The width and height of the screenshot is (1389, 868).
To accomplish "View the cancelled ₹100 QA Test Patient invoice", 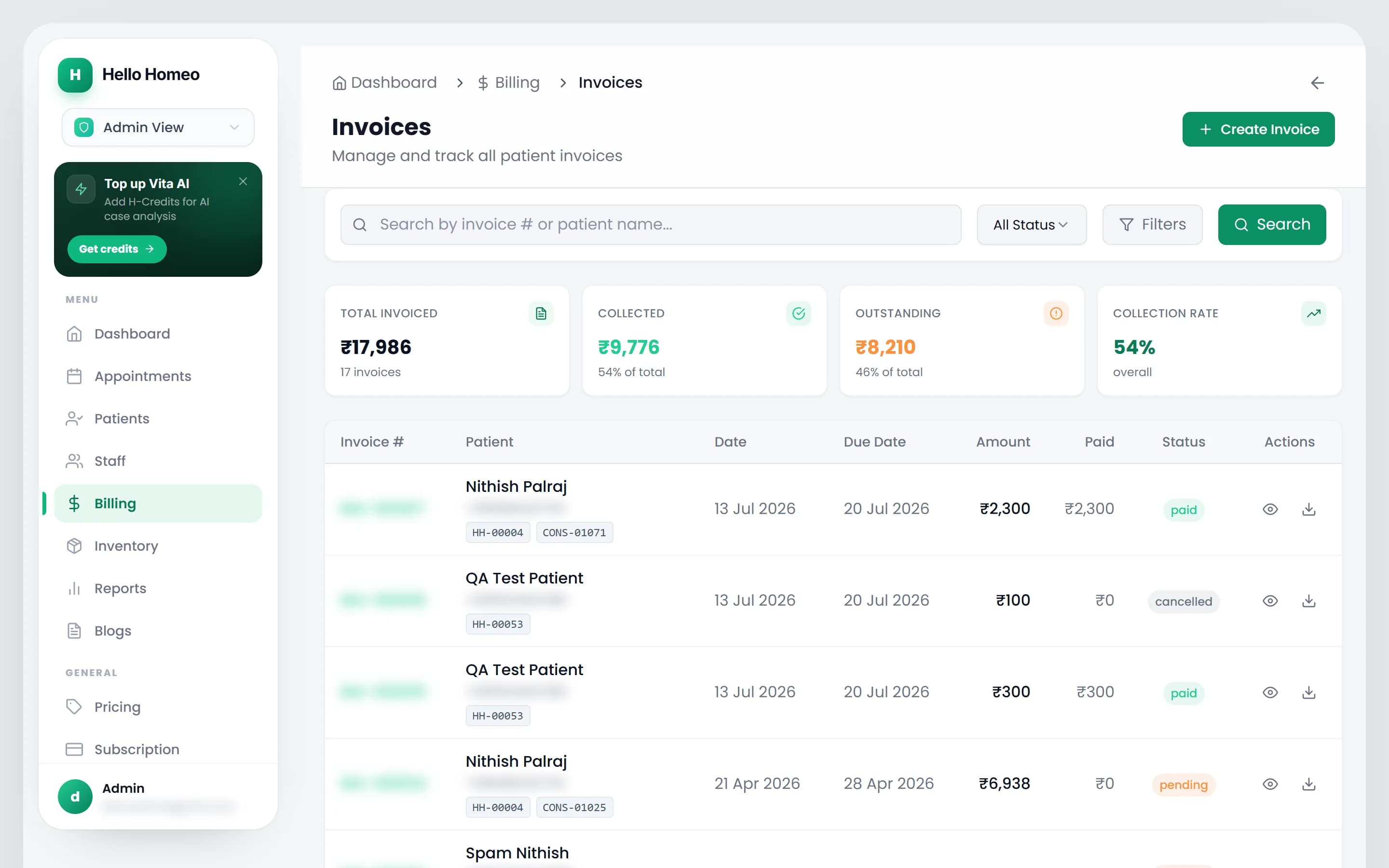I will tap(1270, 601).
